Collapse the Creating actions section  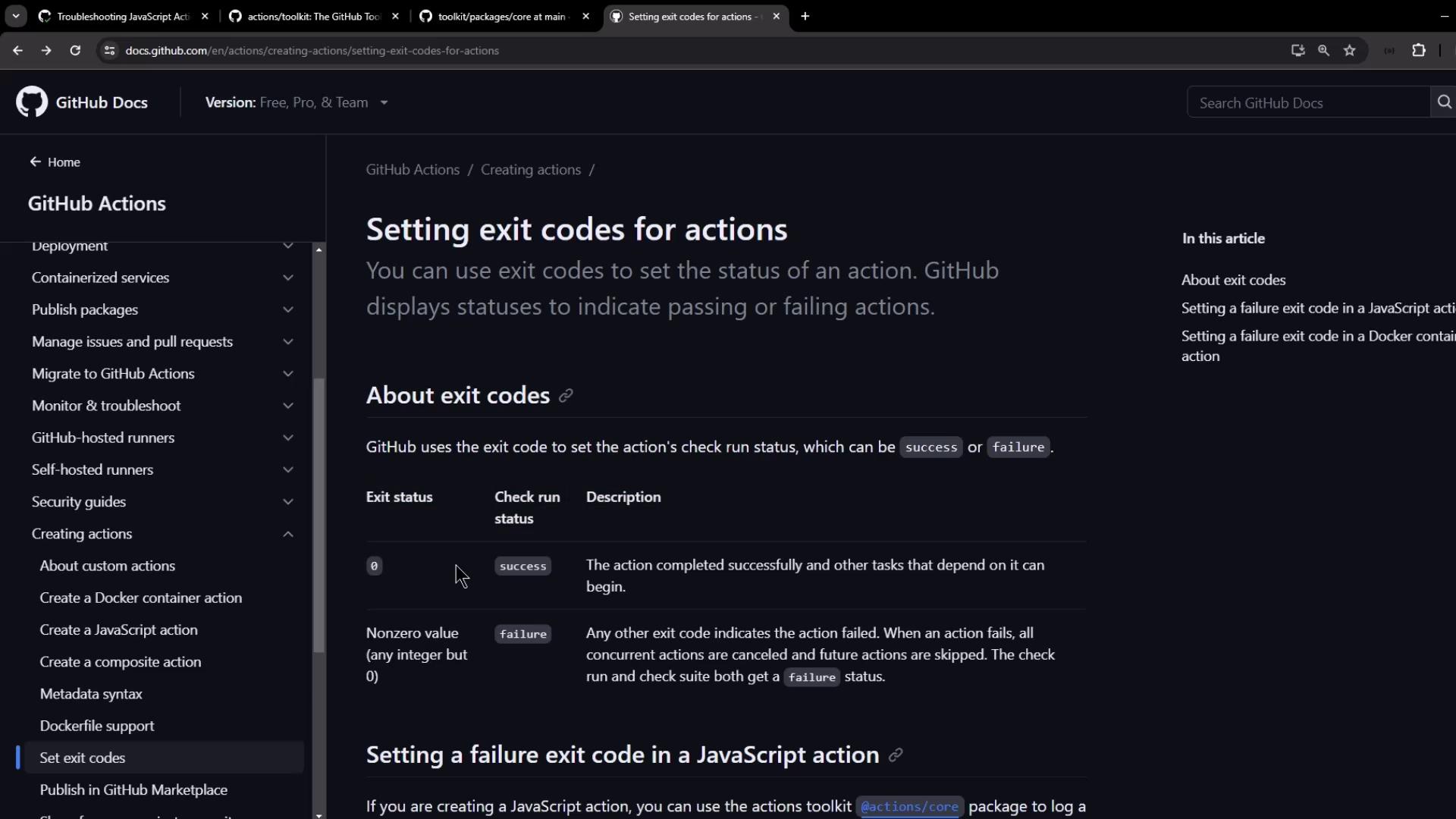click(x=288, y=534)
